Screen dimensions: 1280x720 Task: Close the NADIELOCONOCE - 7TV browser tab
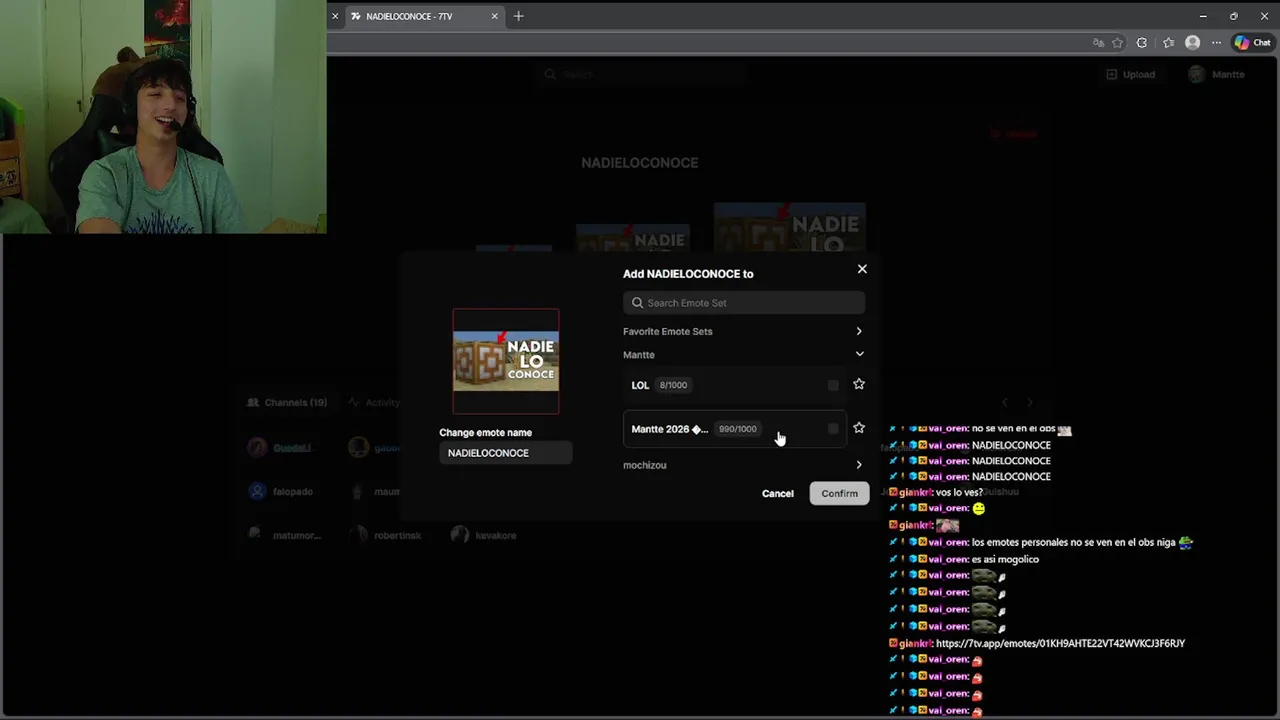494,16
